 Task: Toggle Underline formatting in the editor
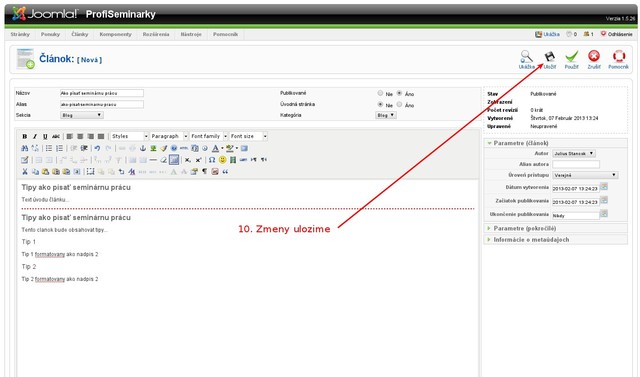point(45,136)
